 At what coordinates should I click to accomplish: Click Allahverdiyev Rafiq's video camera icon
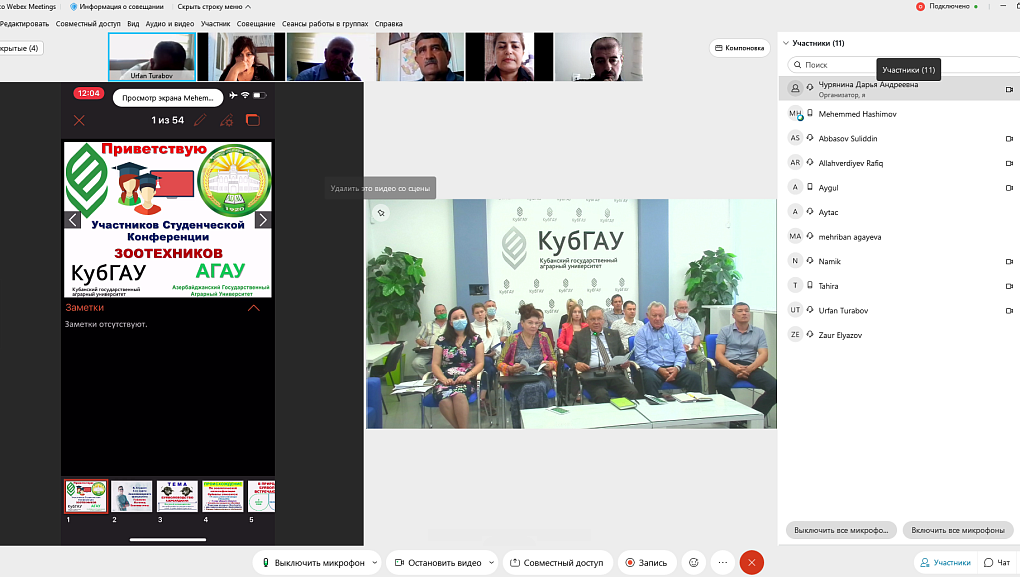[x=1009, y=163]
